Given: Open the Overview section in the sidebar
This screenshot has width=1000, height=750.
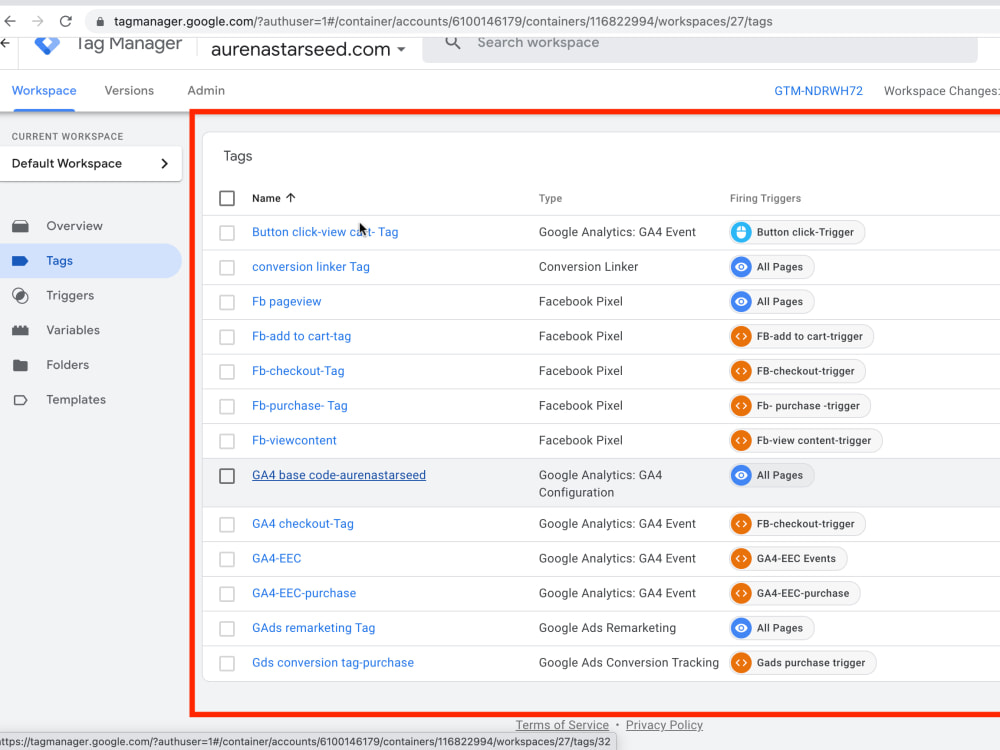Looking at the screenshot, I should 74,226.
